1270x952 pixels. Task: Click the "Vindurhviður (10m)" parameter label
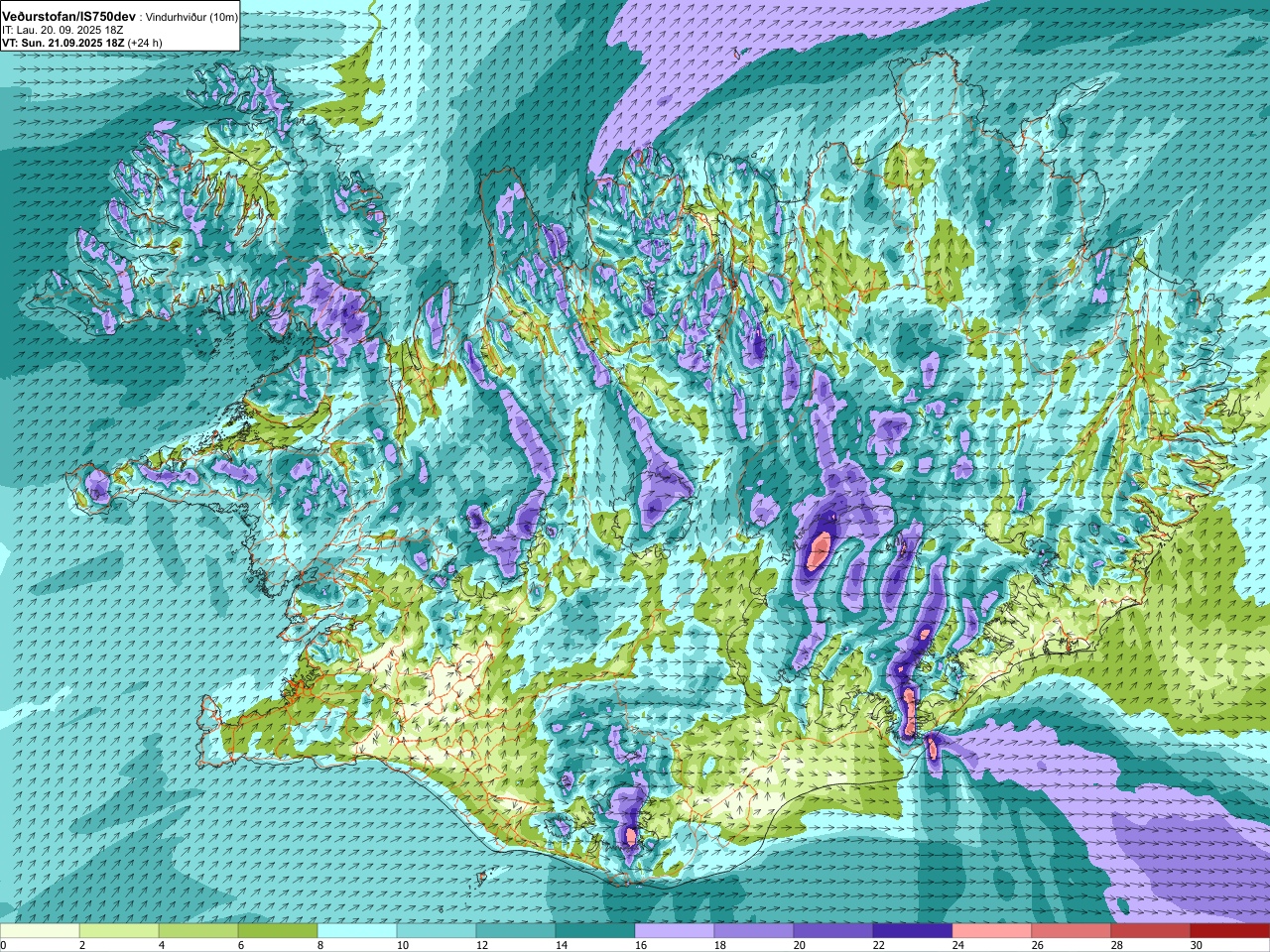point(191,17)
